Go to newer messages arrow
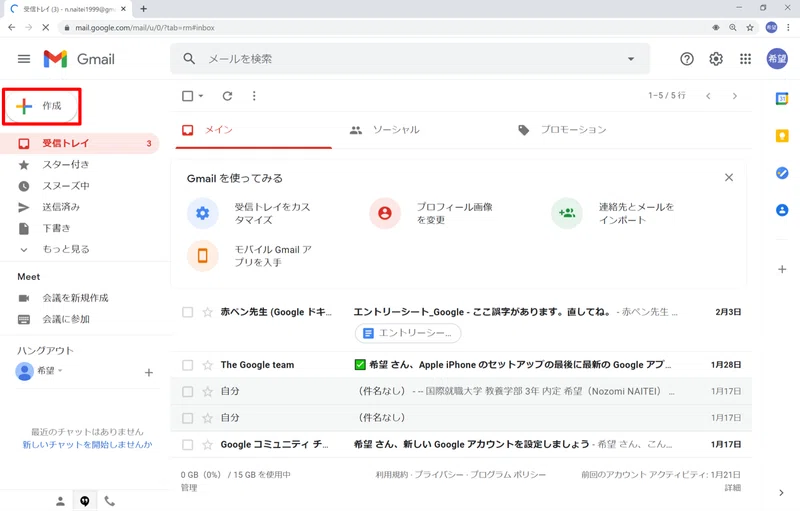 point(708,96)
